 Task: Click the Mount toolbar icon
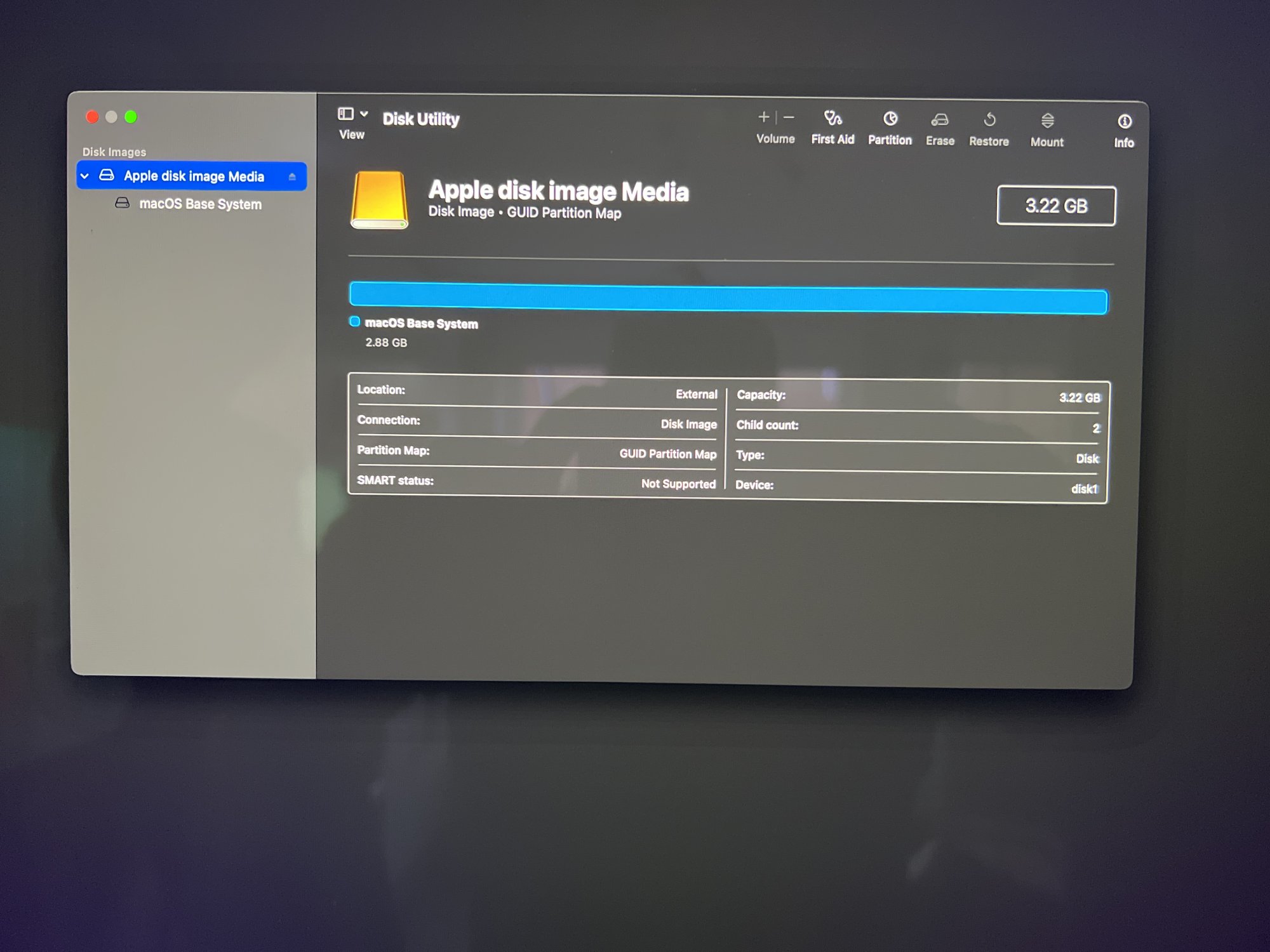coord(1047,121)
